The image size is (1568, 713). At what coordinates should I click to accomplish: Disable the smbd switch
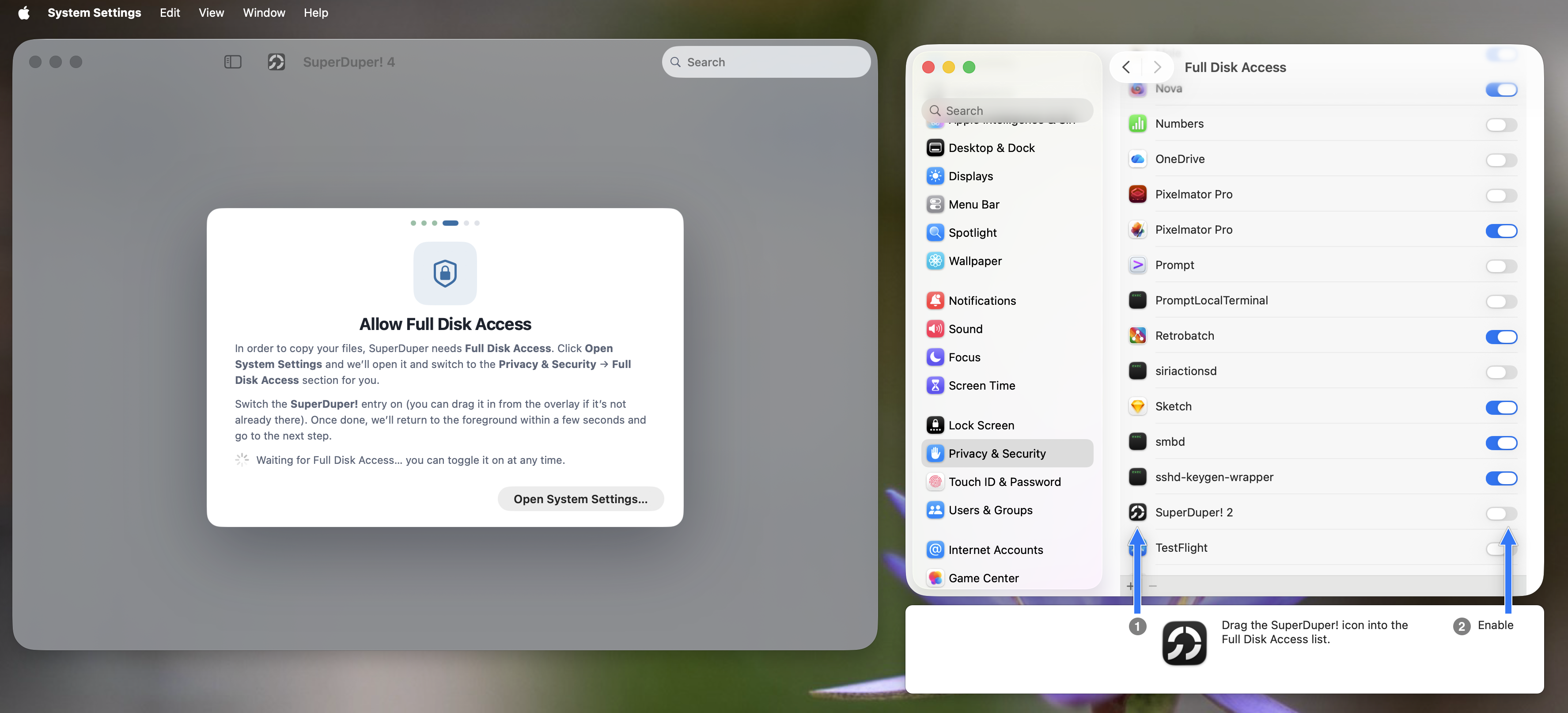[x=1501, y=443]
